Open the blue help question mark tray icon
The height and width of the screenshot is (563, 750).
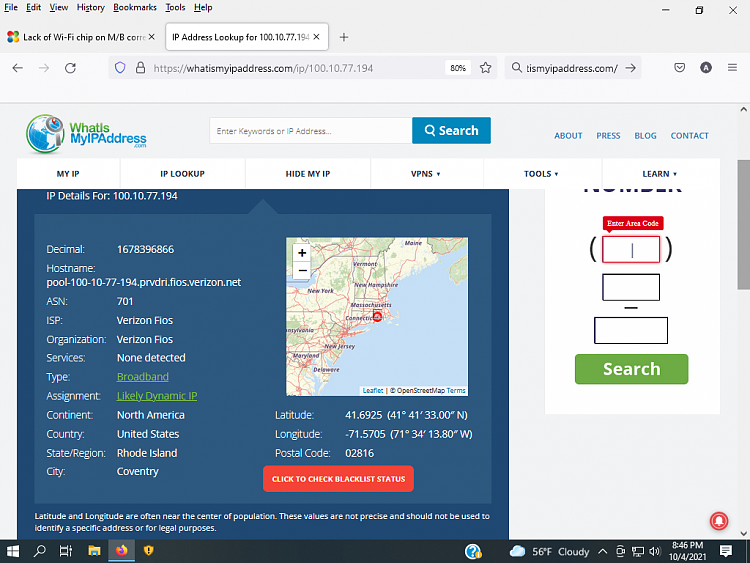click(x=473, y=552)
